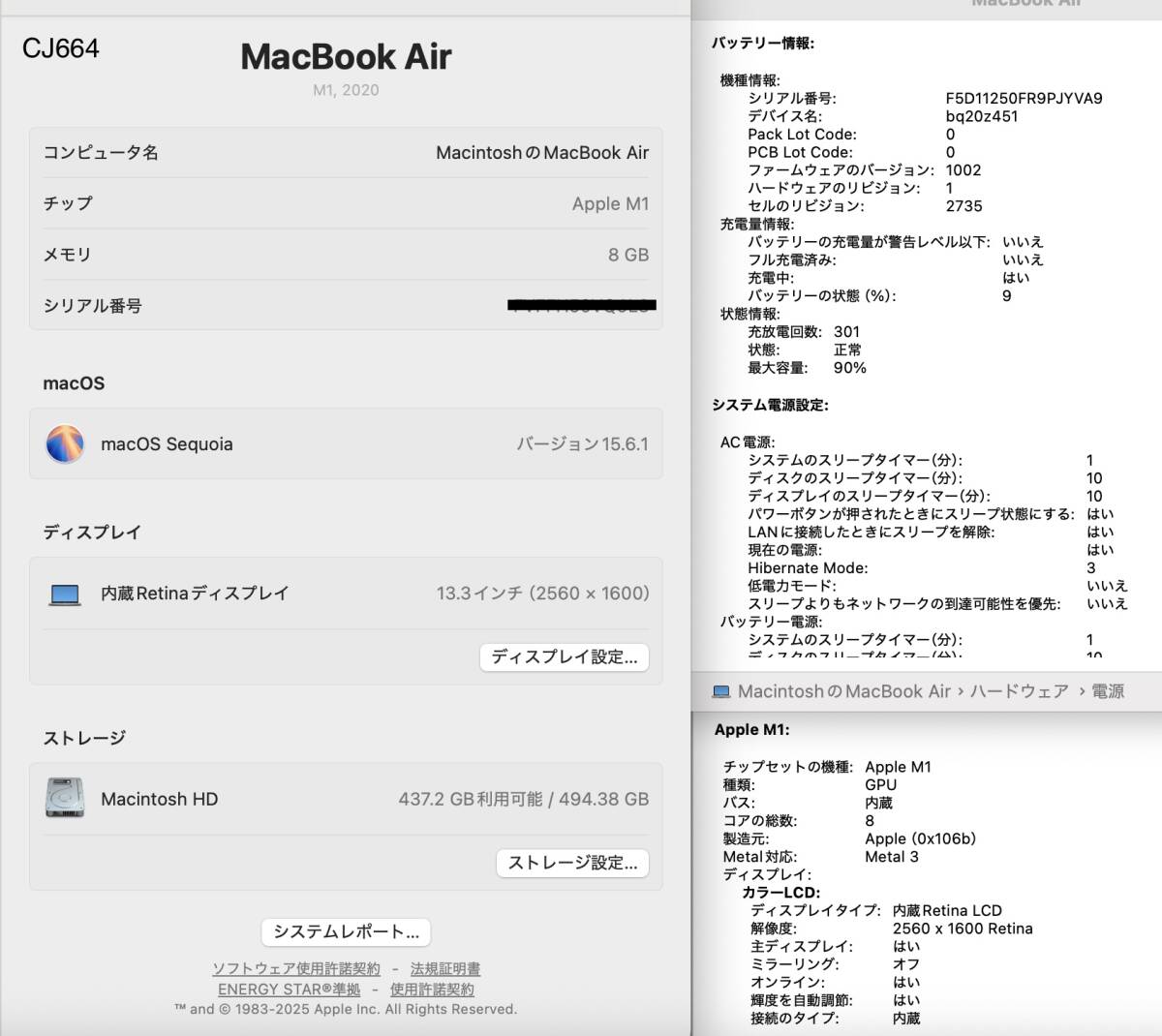Viewport: 1162px width, 1036px height.
Task: Click ファームウェアのバージョン 1002 entry
Action: (x=865, y=169)
